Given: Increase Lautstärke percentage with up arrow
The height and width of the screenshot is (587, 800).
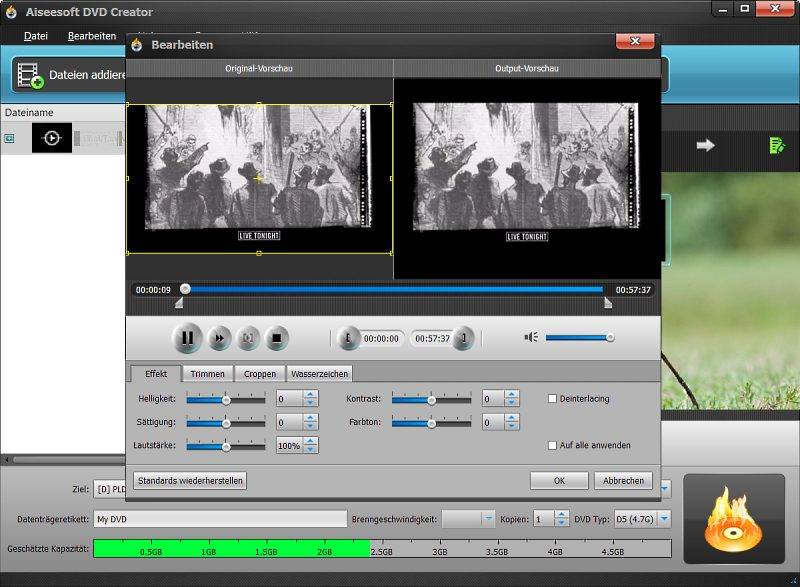Looking at the screenshot, I should pyautogui.click(x=311, y=441).
